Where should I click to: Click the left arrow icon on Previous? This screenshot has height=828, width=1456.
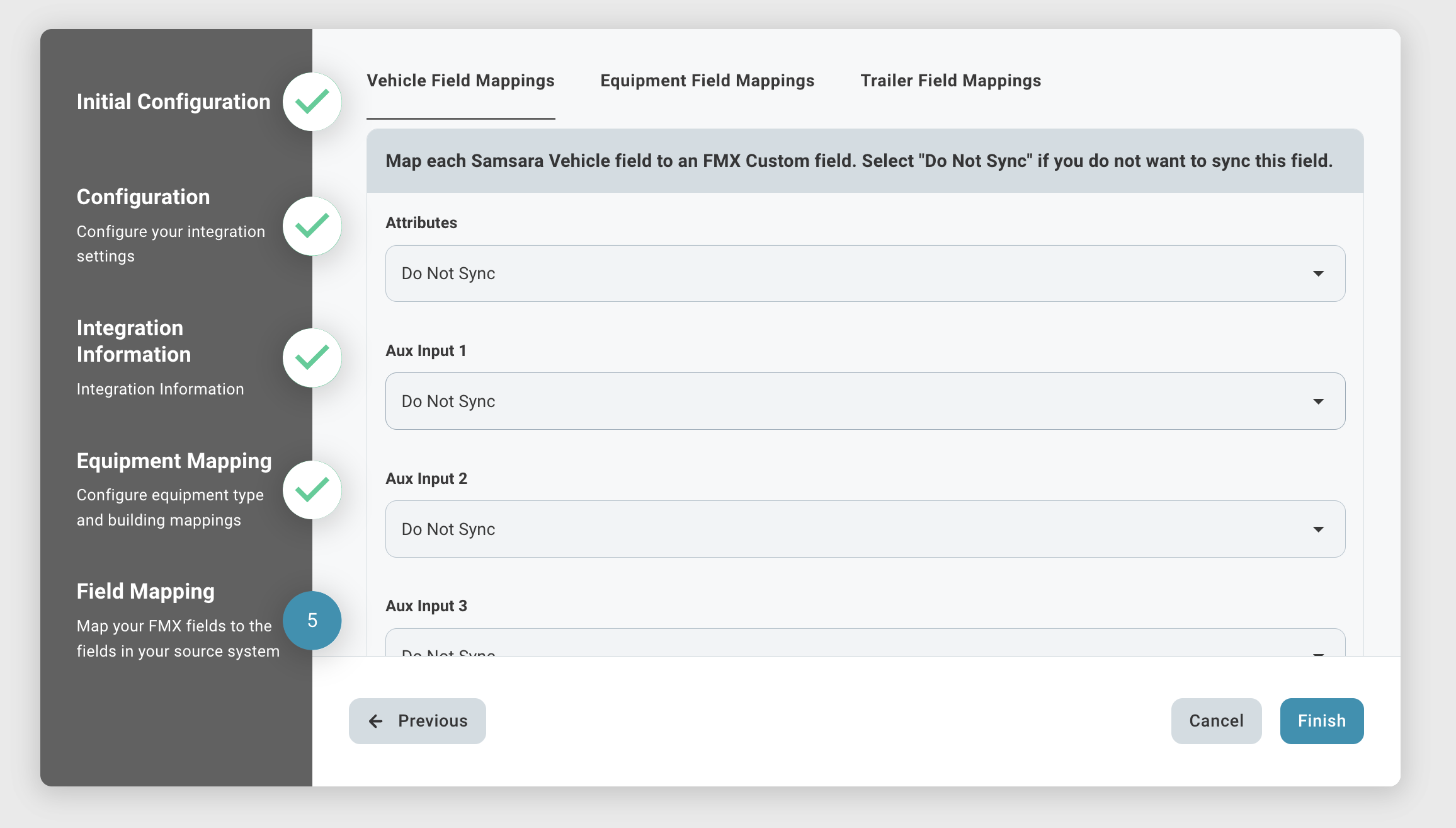[x=376, y=721]
